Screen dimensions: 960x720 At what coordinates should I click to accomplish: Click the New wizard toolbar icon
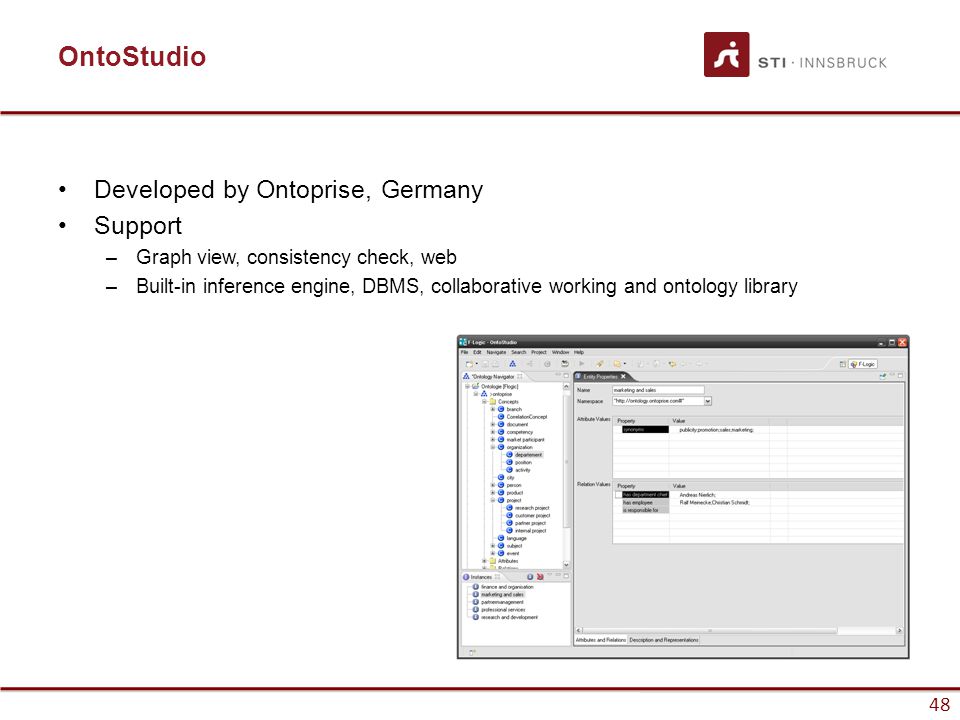coord(470,364)
